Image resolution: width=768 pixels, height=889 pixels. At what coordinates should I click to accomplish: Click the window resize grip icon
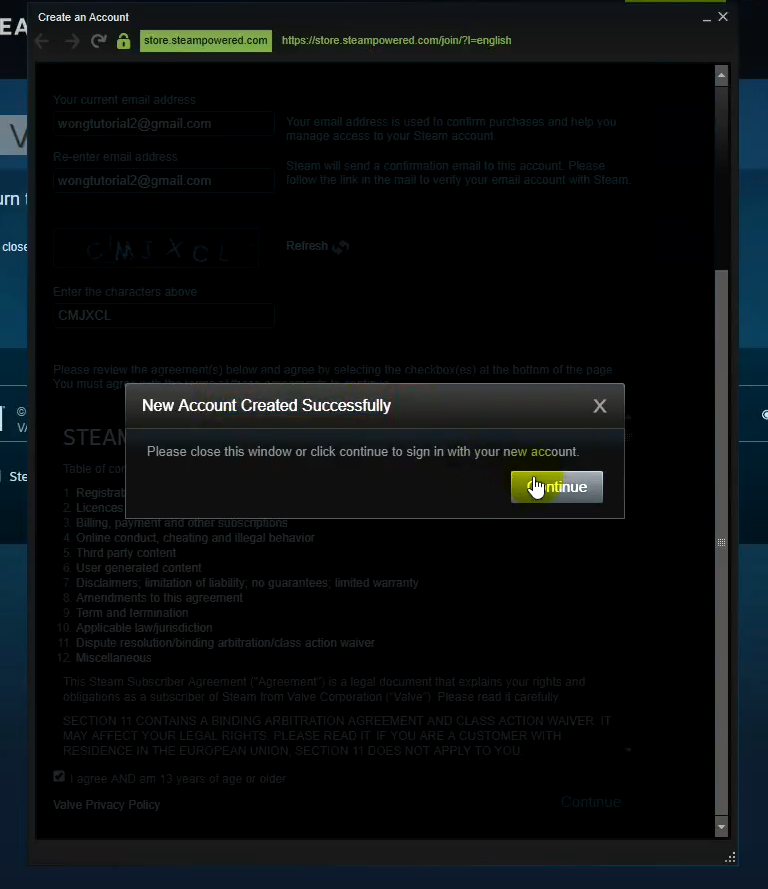(730, 857)
